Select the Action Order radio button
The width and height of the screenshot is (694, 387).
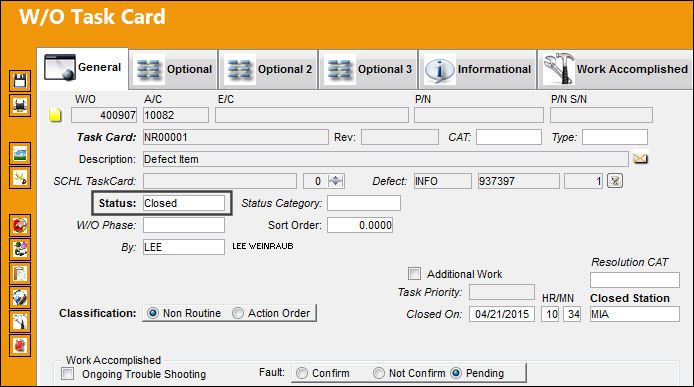tap(238, 313)
